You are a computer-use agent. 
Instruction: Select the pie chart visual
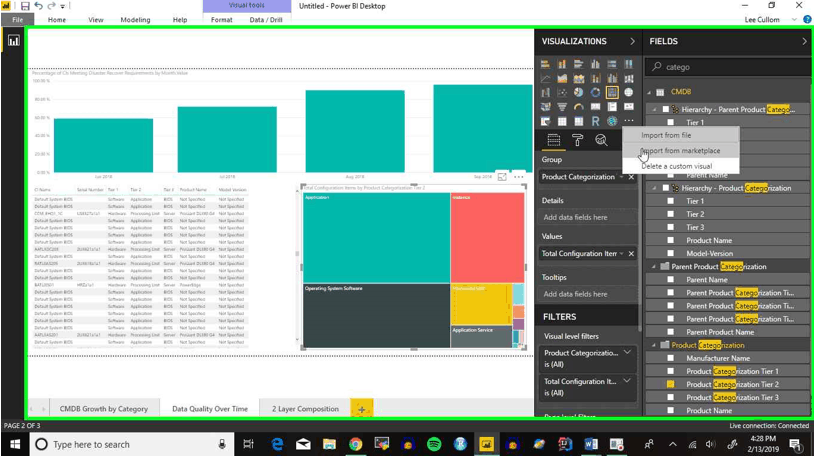tap(579, 93)
